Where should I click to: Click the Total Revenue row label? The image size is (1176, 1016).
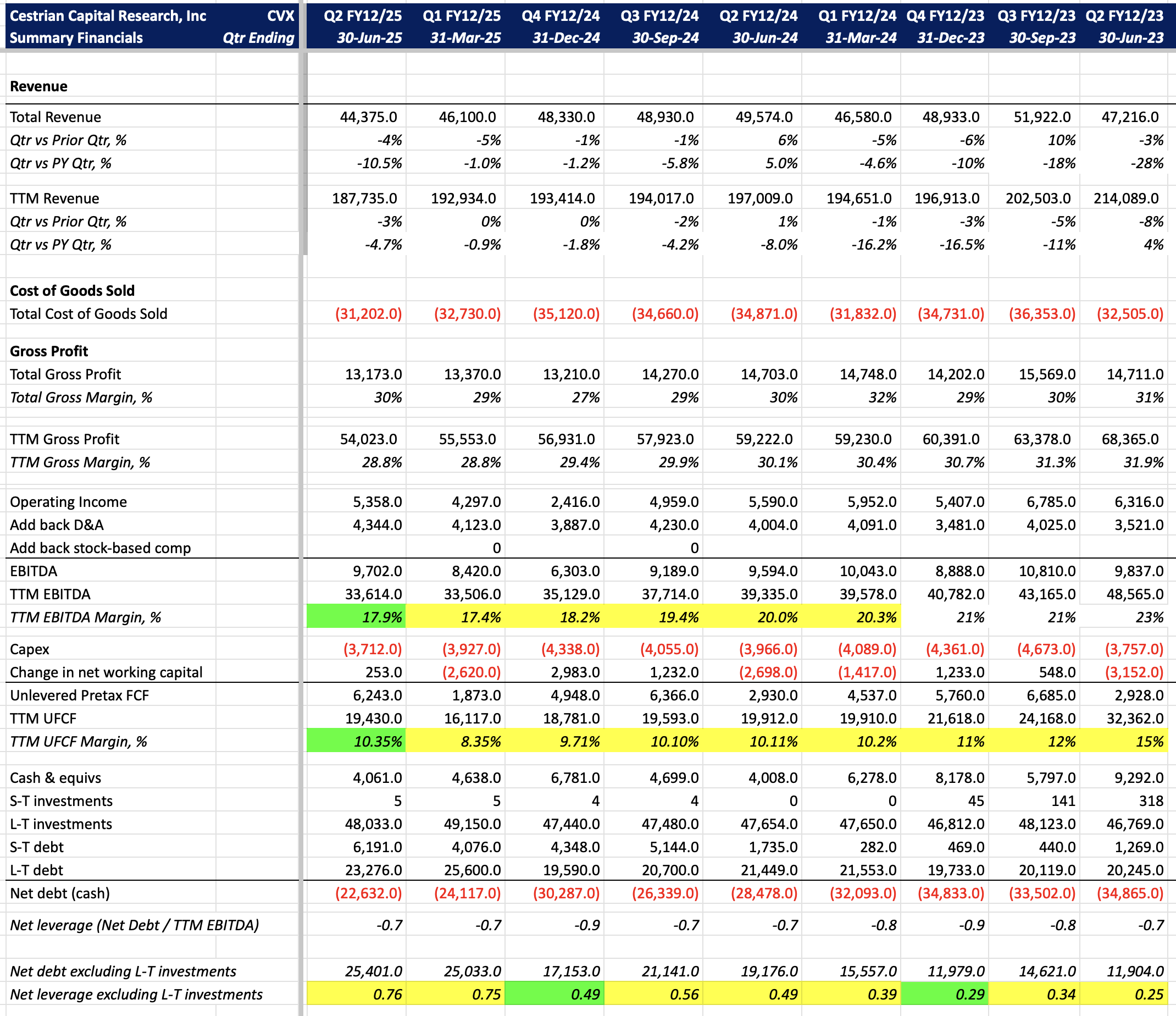(56, 117)
